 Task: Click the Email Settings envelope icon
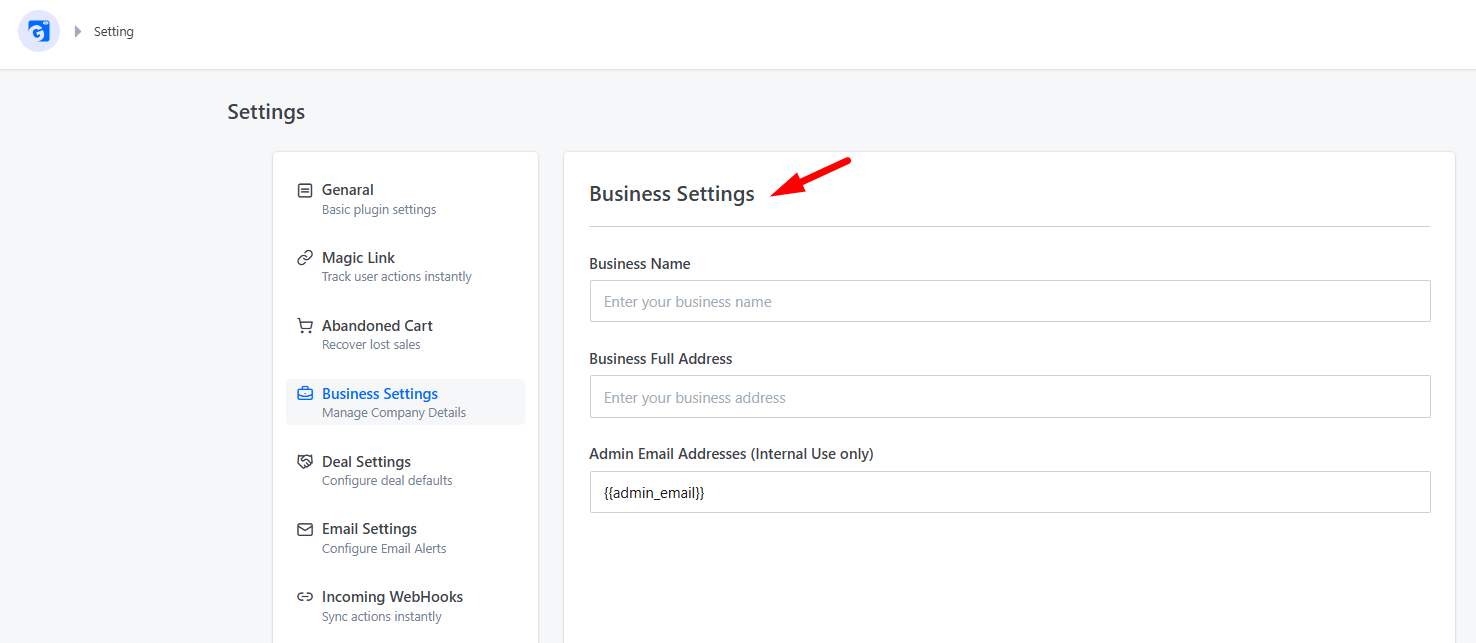[x=305, y=529]
